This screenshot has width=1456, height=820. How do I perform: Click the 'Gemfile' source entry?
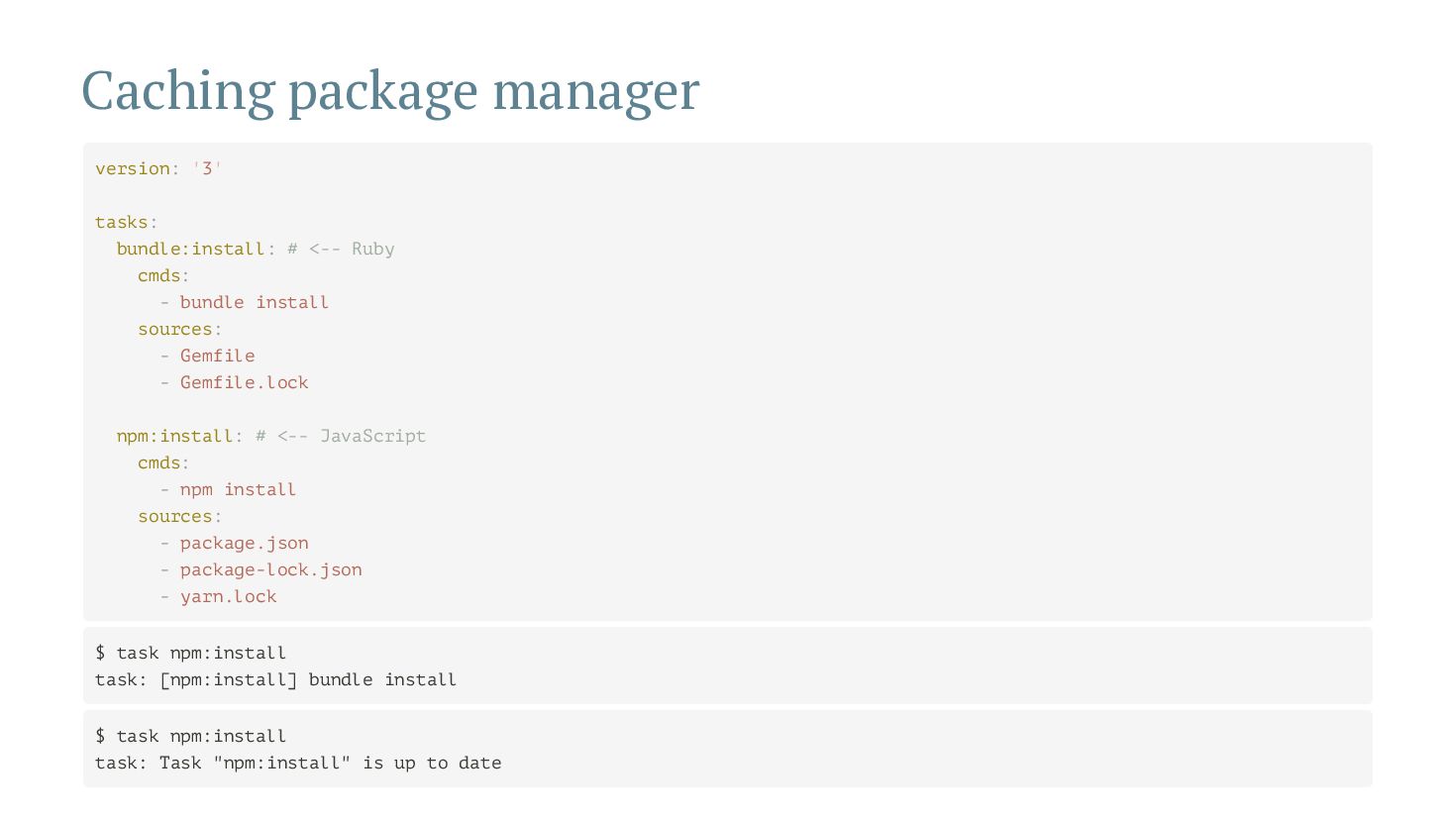(x=217, y=356)
